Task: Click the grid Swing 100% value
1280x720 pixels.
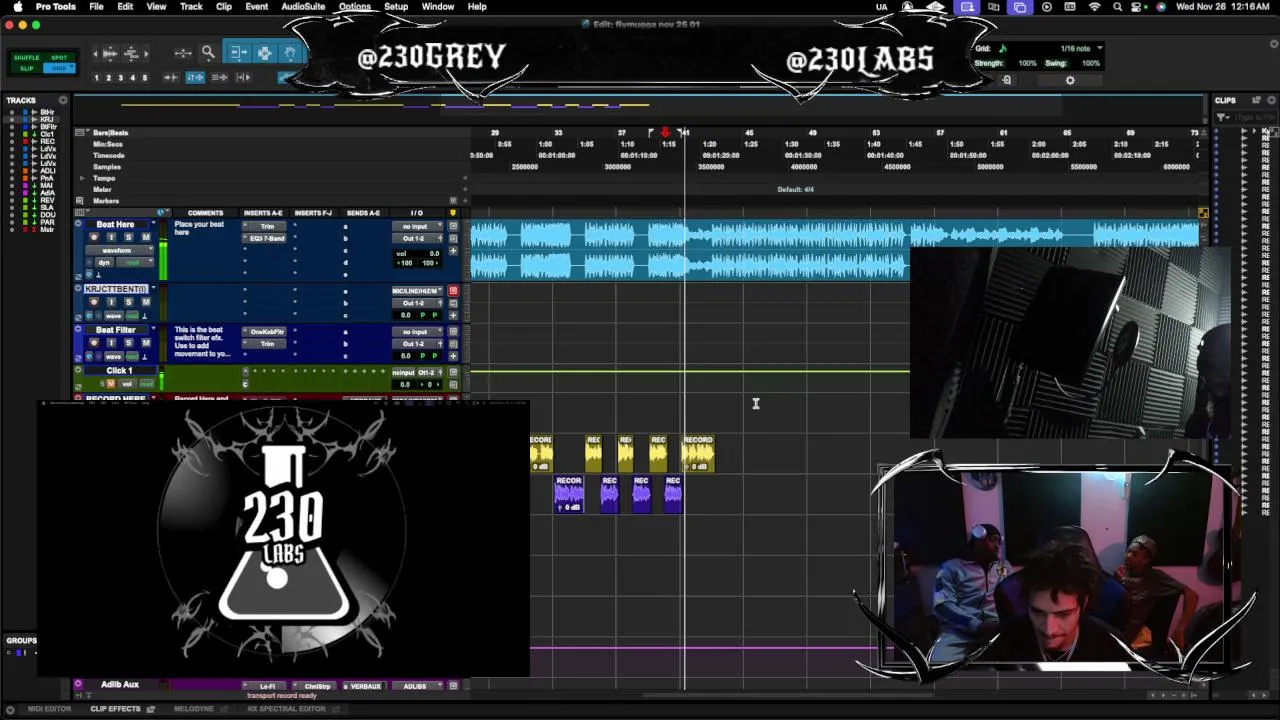Action: click(1090, 63)
